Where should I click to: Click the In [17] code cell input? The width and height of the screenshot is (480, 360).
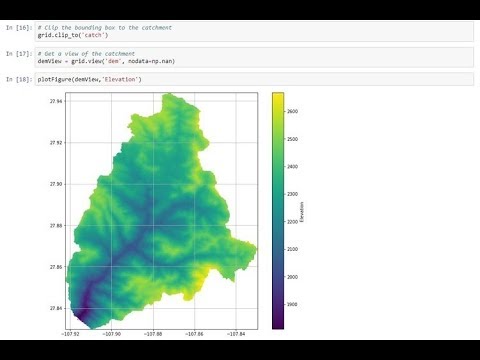(254, 57)
